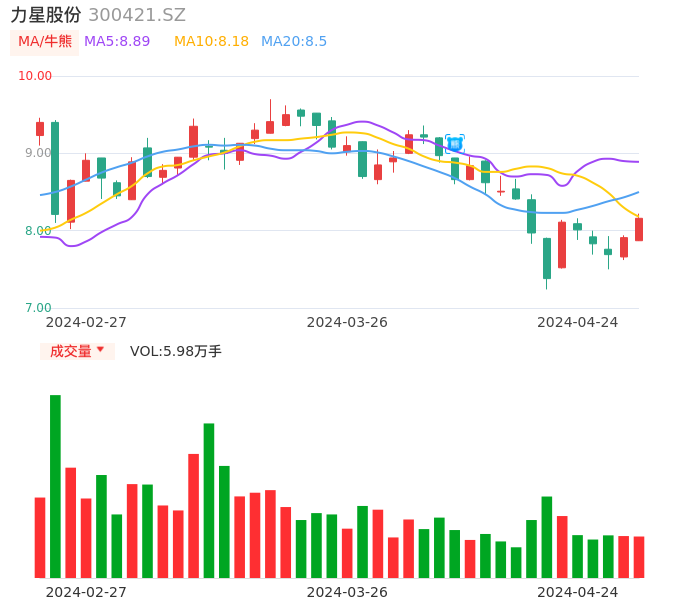Toggle the MA5 purple line legend
Viewport: 686px width, 606px height.
(x=117, y=42)
